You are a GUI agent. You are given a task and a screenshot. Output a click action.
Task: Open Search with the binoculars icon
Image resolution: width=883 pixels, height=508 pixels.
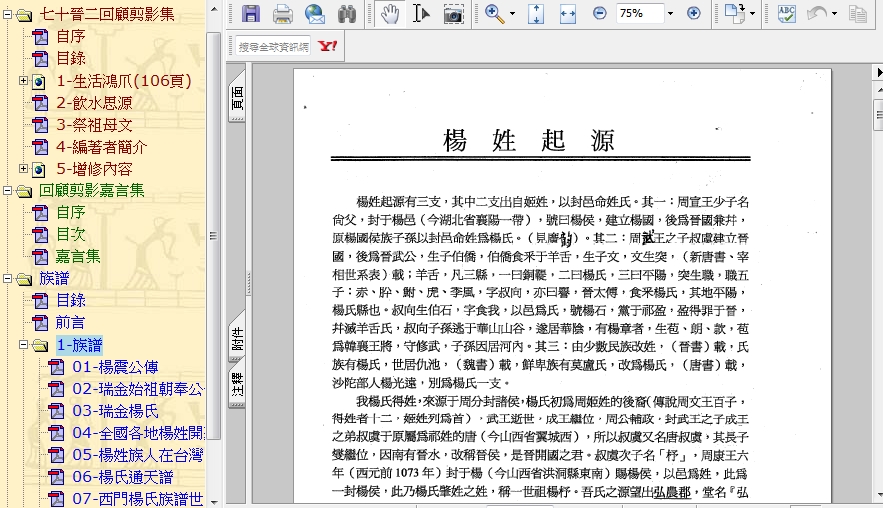(x=347, y=14)
